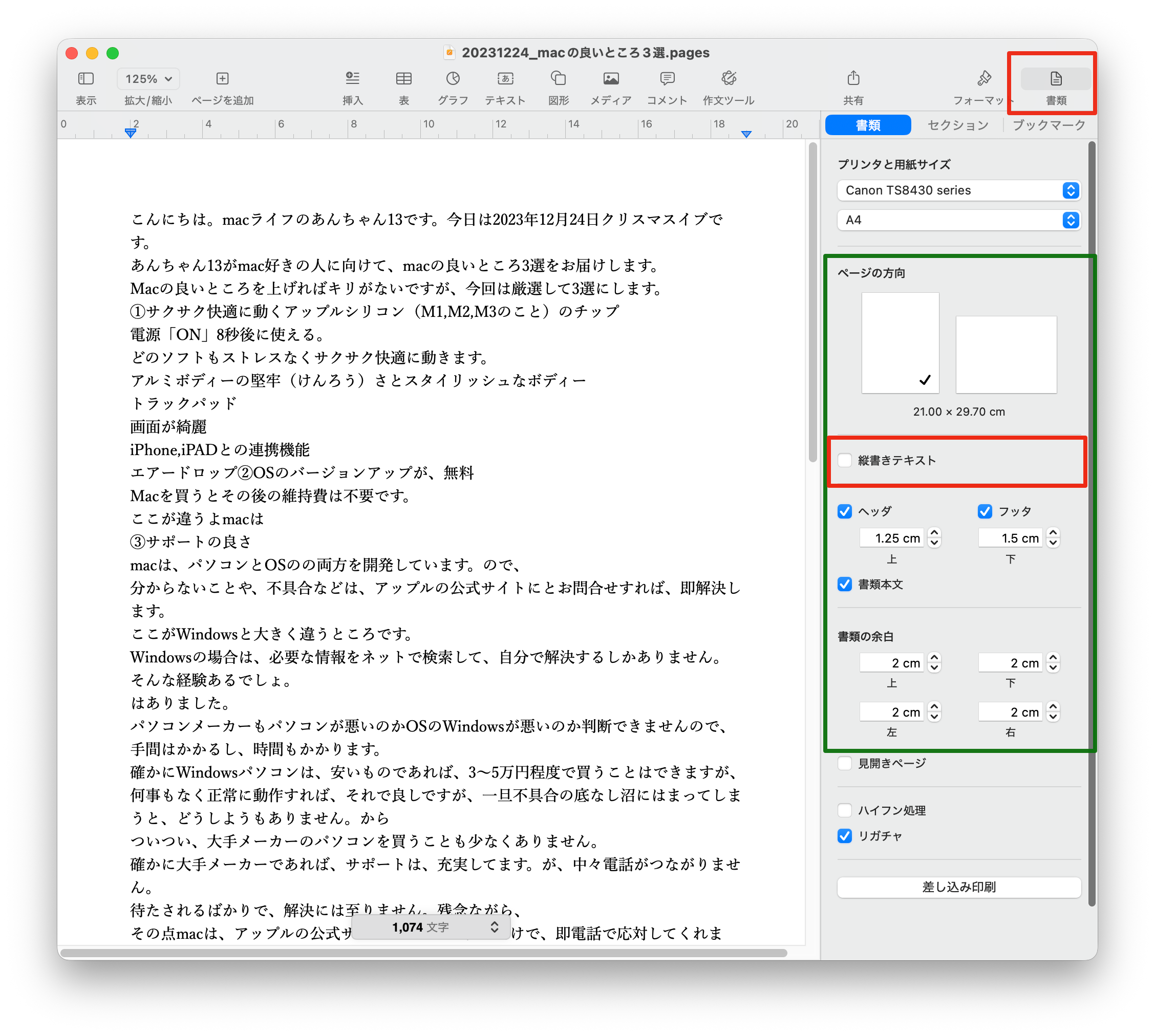
Task: Click the ページを追加 add page icon
Action: pos(223,78)
